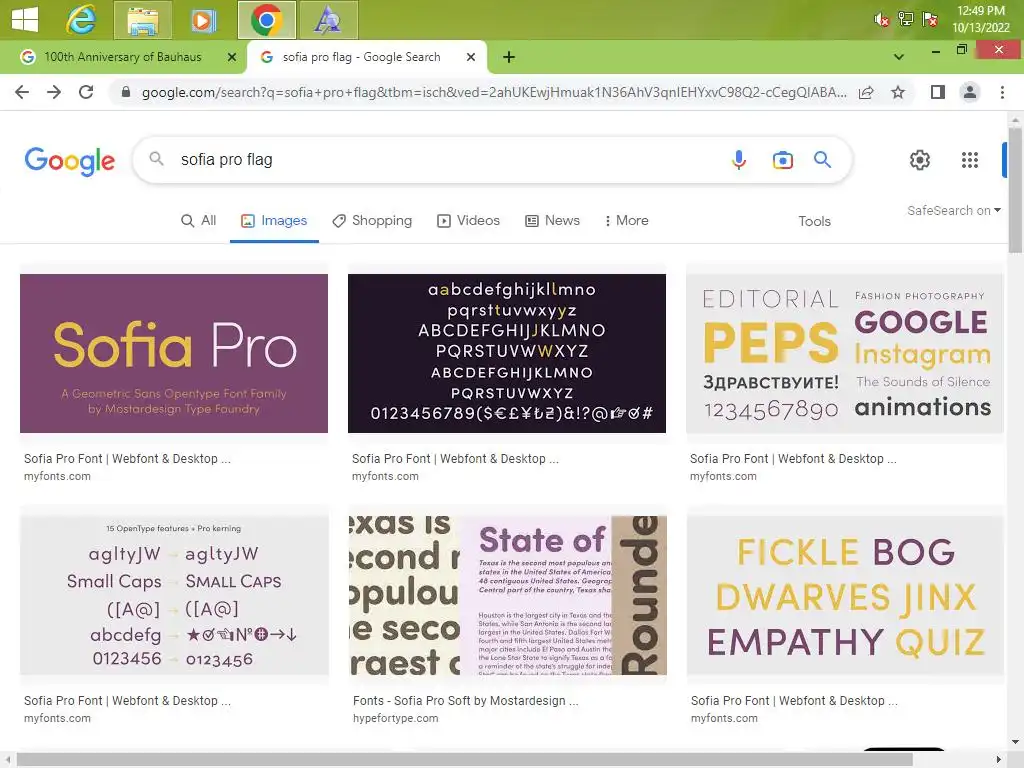The image size is (1024, 768).
Task: Close the sofia pro flag tab
Action: tap(470, 57)
